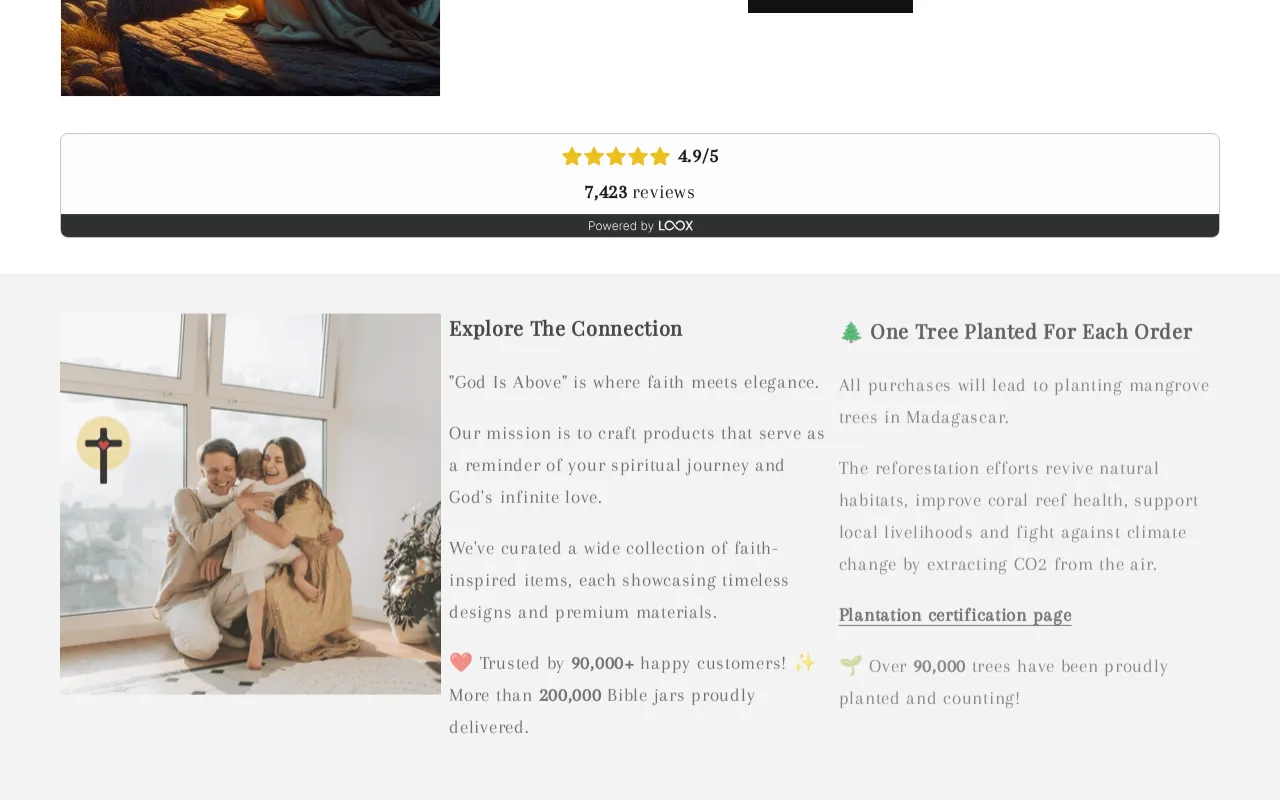Click the evergreen tree emoji icon
Viewport: 1280px width, 800px height.
[x=851, y=332]
